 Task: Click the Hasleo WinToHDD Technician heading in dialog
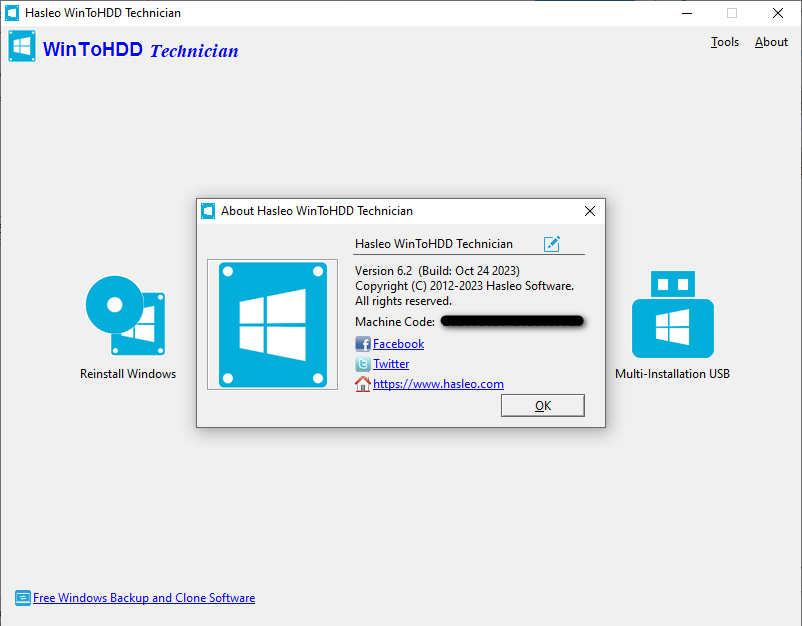pyautogui.click(x=434, y=244)
